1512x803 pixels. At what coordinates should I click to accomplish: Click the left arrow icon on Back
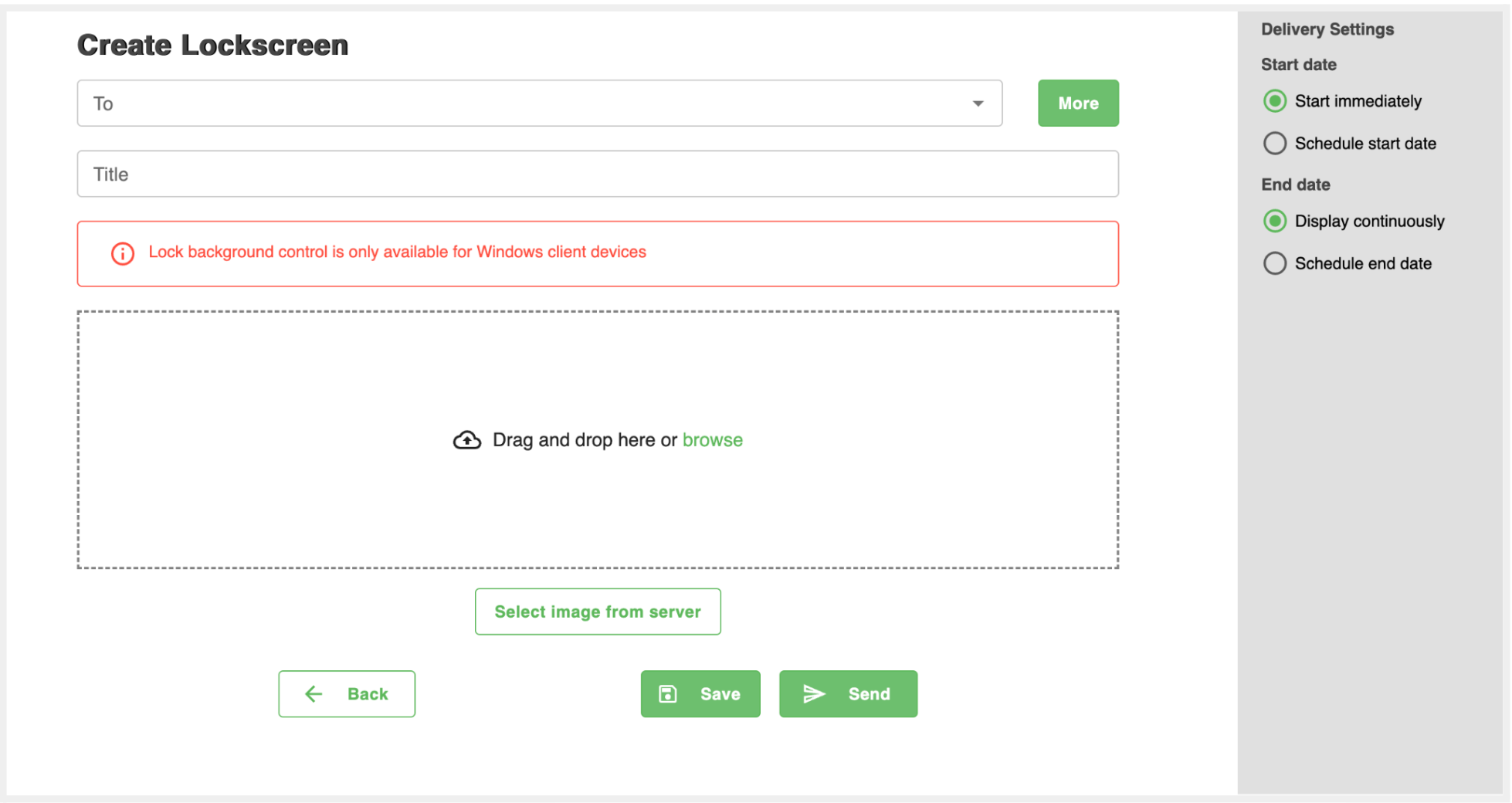(x=314, y=694)
